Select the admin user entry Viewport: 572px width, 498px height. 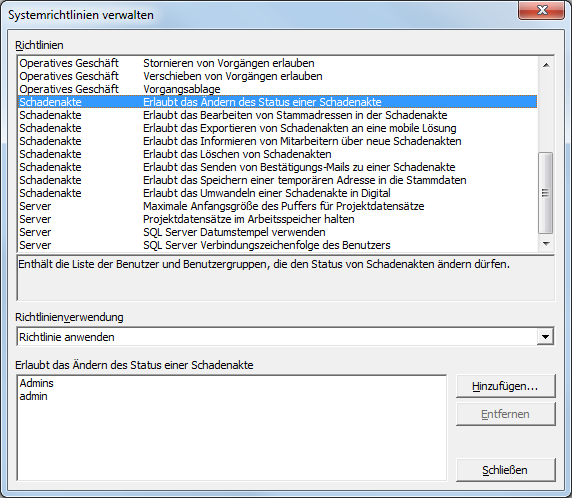coord(33,396)
